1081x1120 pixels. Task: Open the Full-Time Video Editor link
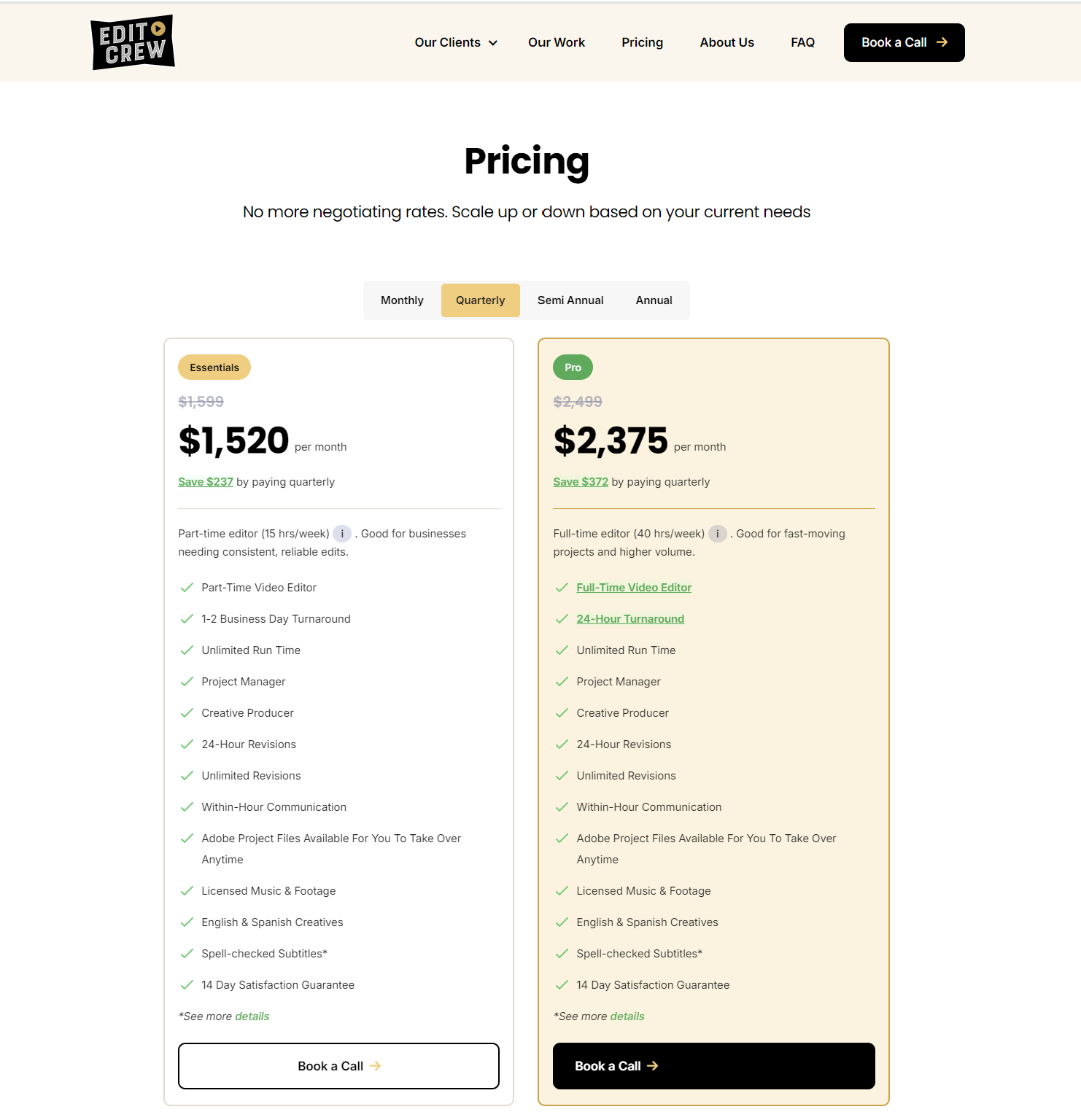tap(634, 588)
